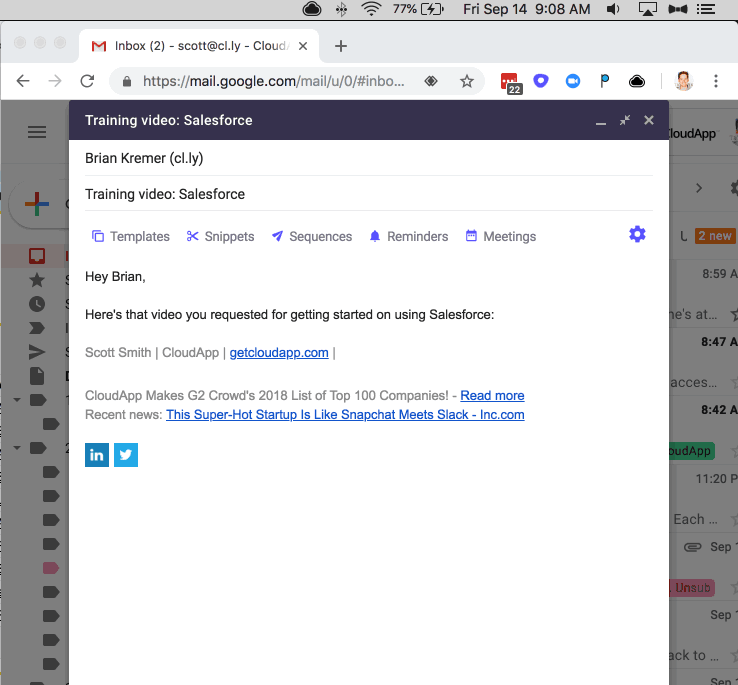This screenshot has height=685, width=738.
Task: Open the LinkedIn icon in the signature
Action: coord(97,455)
